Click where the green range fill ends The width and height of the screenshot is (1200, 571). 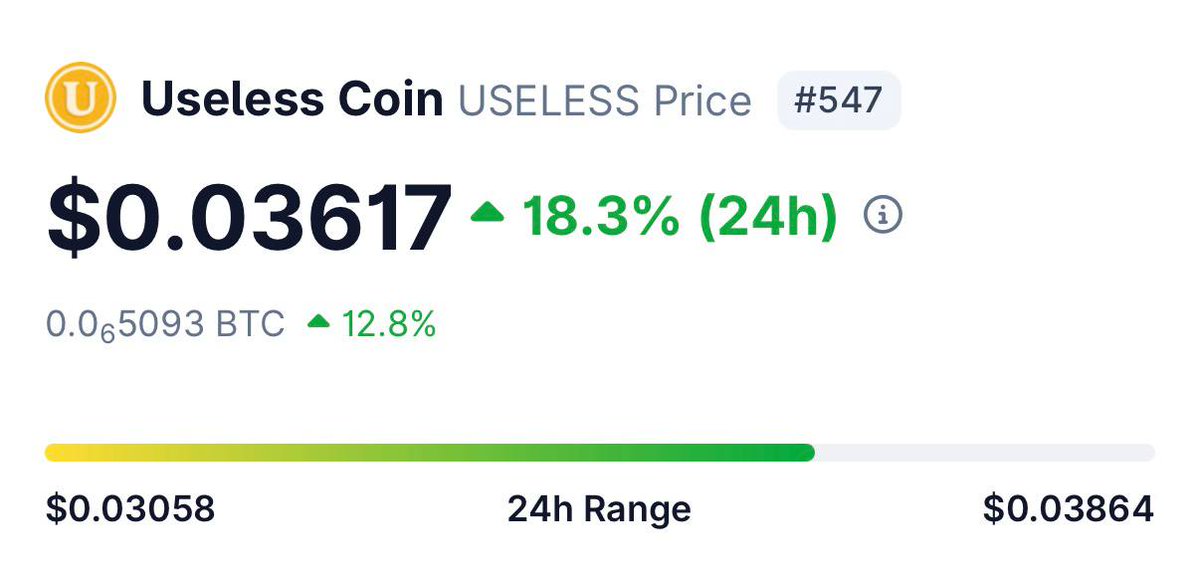point(810,453)
